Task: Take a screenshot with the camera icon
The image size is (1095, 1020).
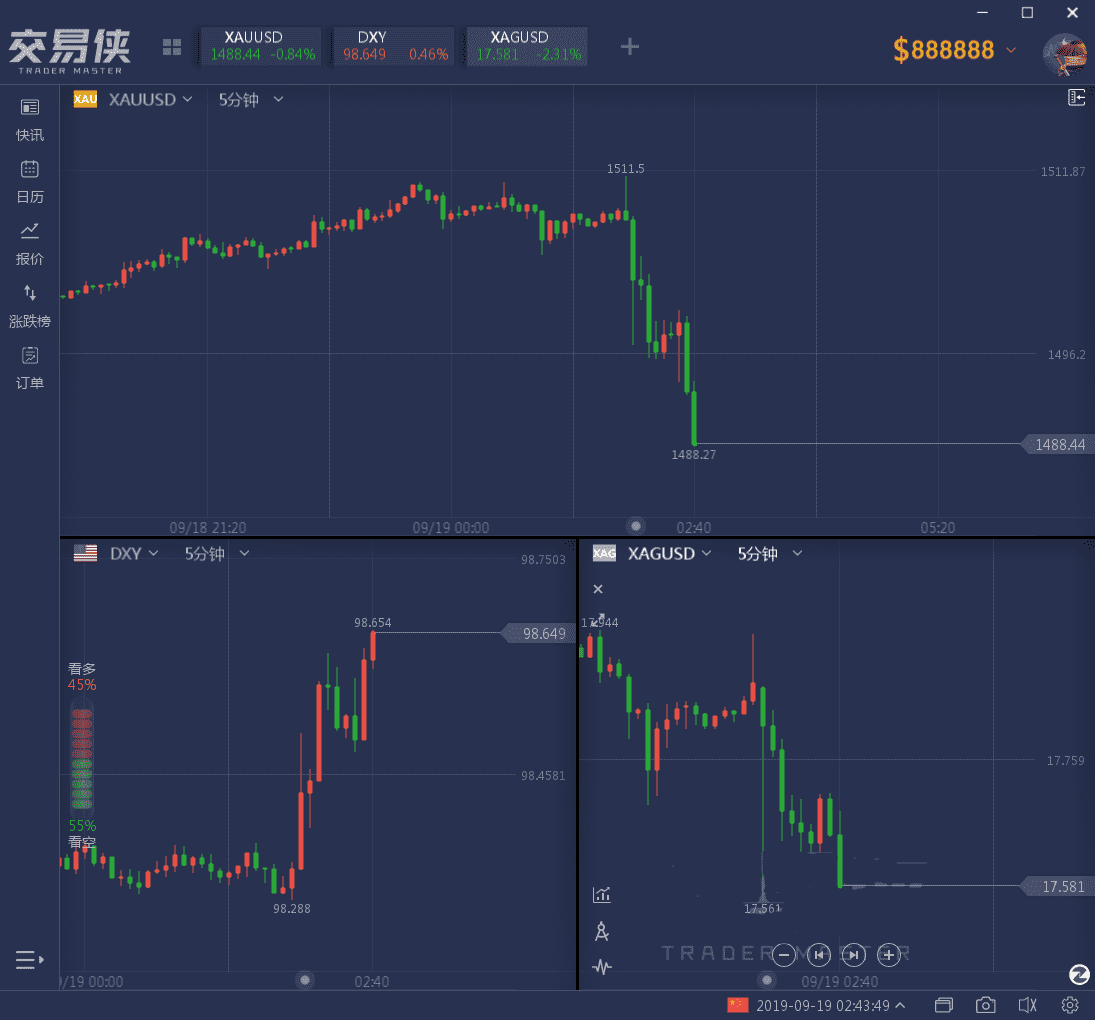Action: click(x=986, y=1005)
